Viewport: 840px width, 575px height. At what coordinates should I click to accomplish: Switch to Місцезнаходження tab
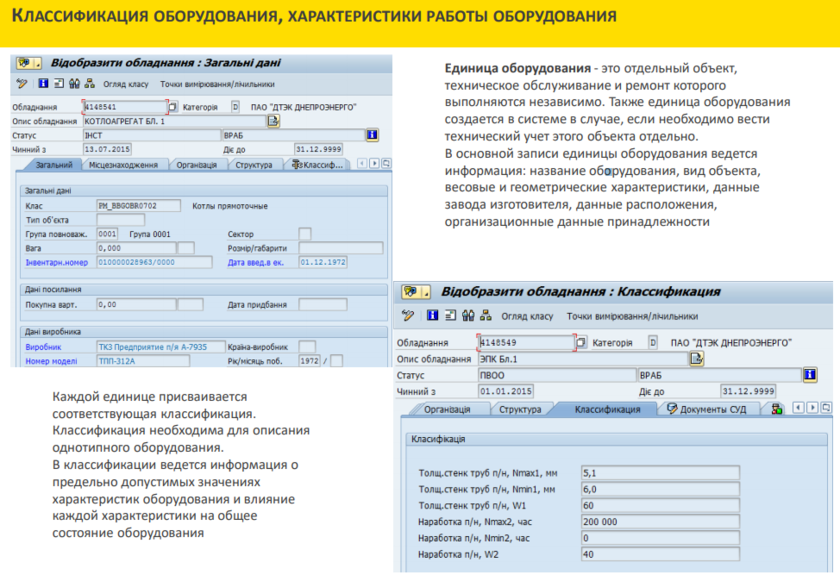[122, 164]
